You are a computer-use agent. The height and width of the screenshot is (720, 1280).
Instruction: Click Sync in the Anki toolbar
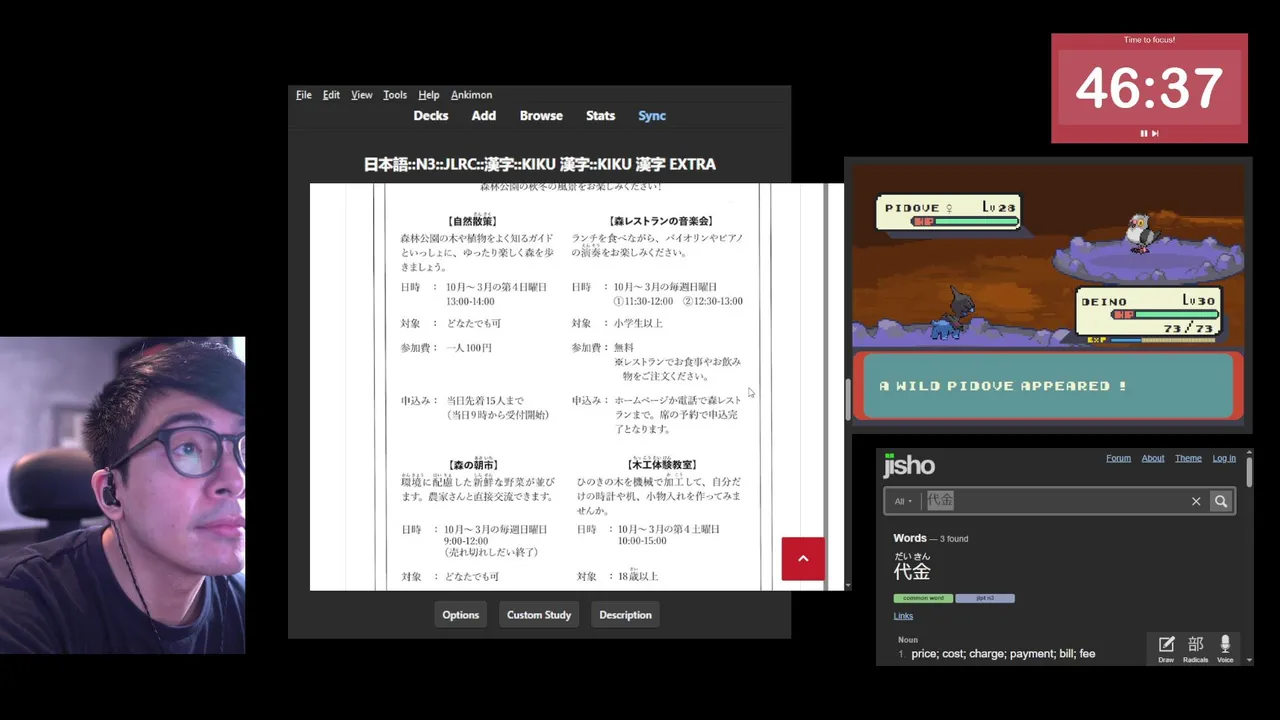point(652,116)
